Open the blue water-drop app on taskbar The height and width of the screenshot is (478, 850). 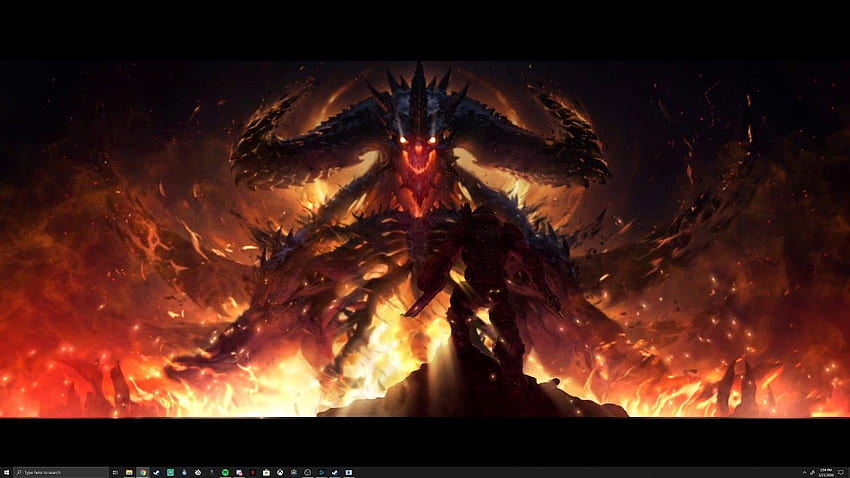[x=184, y=473]
